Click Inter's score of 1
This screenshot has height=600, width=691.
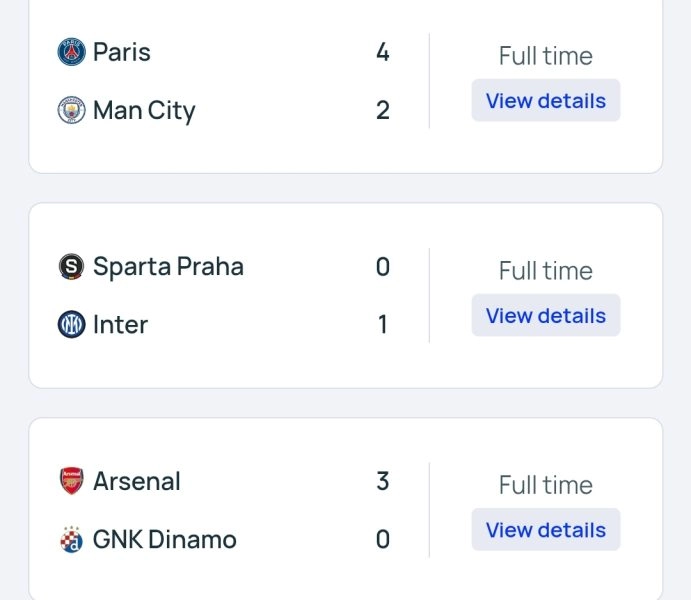(383, 325)
